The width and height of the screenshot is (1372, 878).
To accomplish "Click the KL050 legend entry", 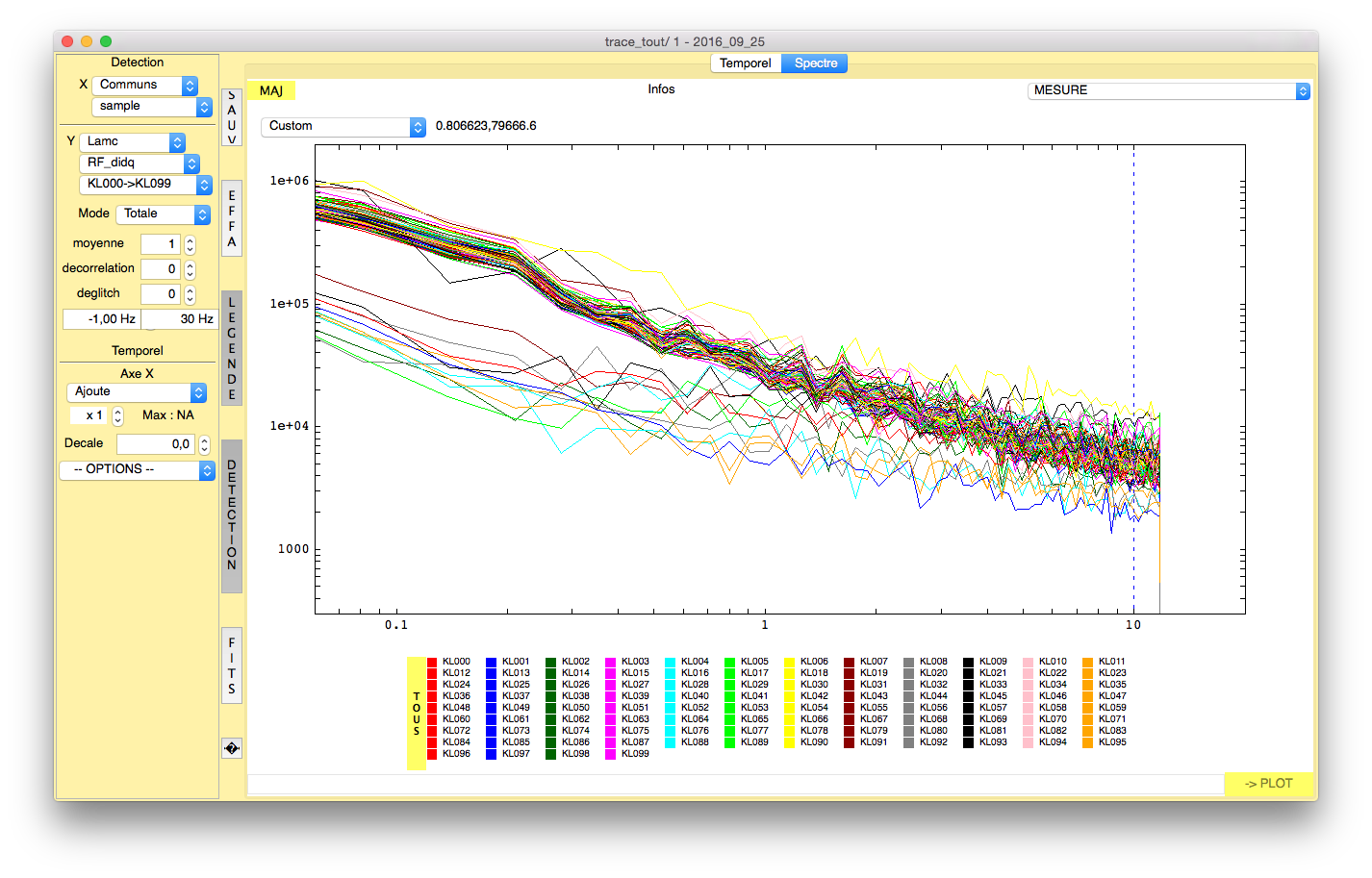I will pyautogui.click(x=575, y=708).
